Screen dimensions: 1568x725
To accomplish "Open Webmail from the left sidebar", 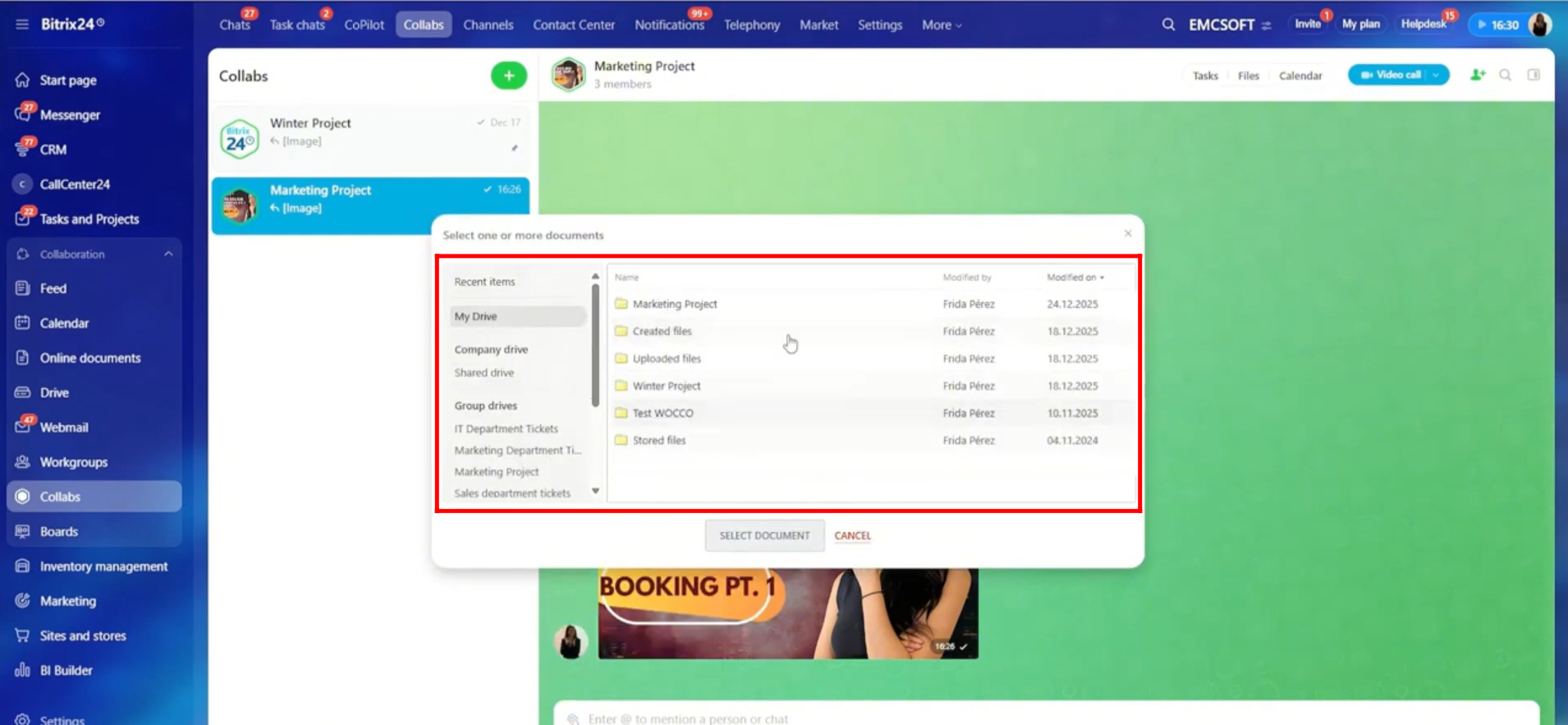I will 64,427.
